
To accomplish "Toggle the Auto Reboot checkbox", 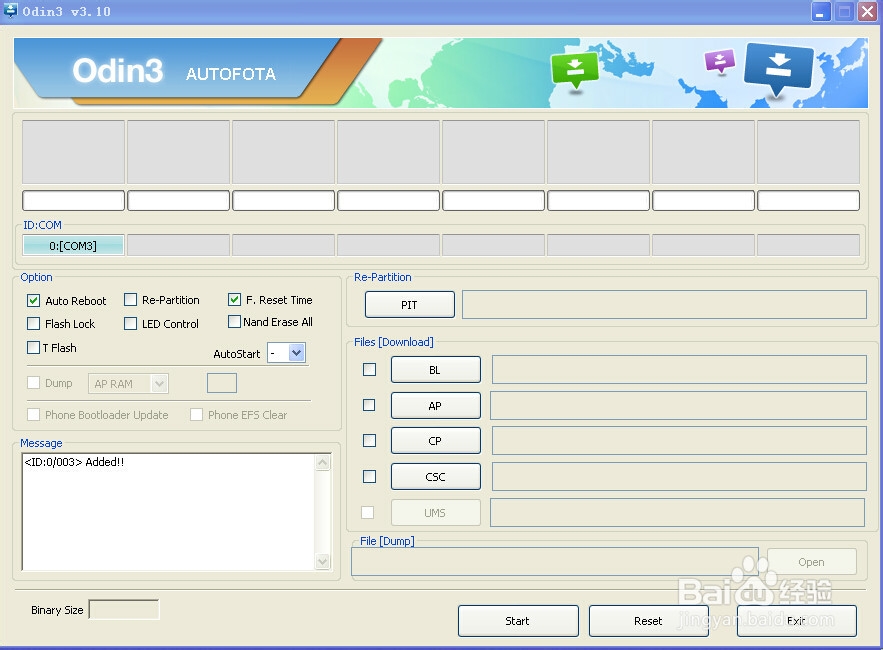I will [x=34, y=301].
